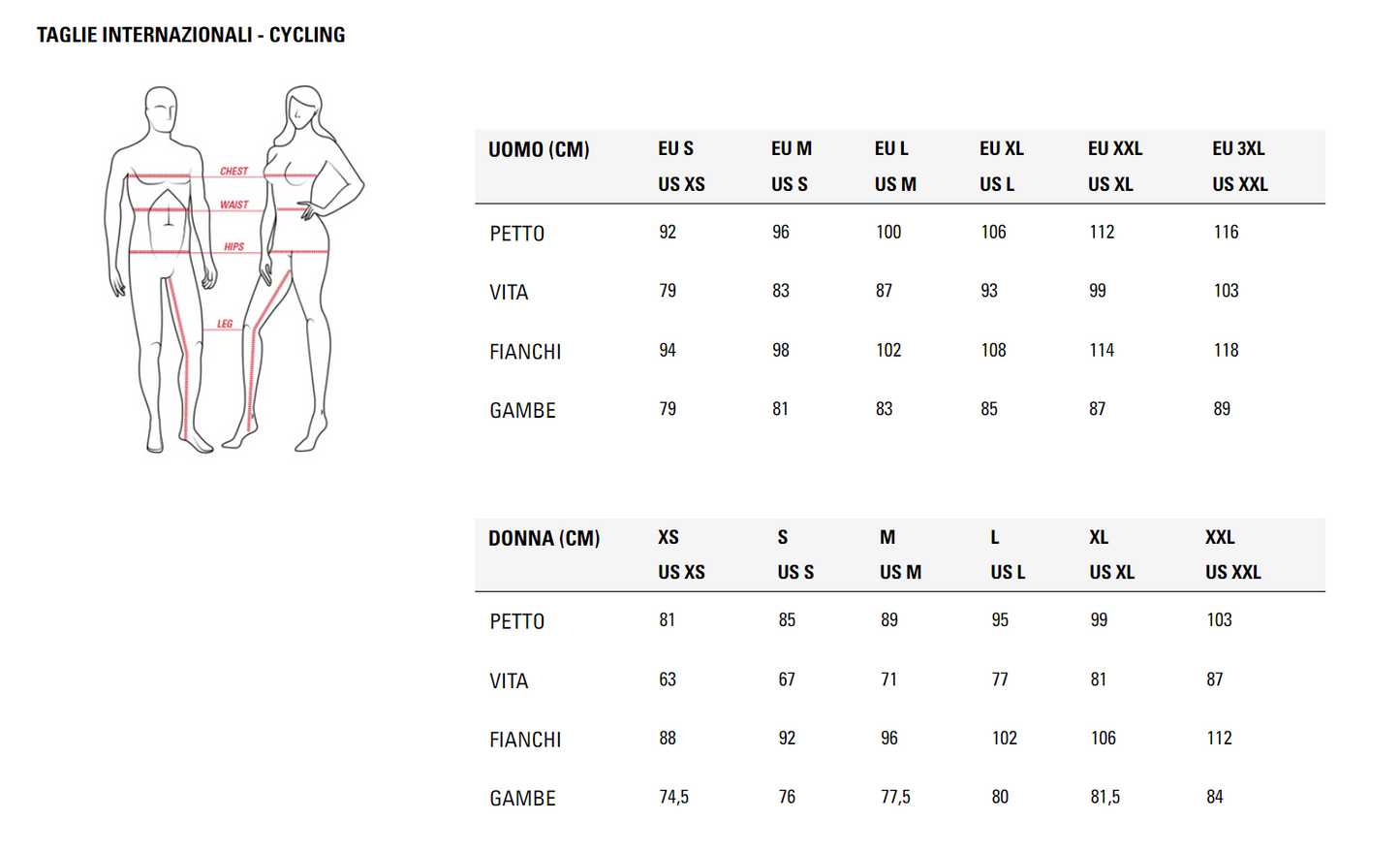Click the EU S column header
The height and width of the screenshot is (852, 1400).
click(675, 149)
